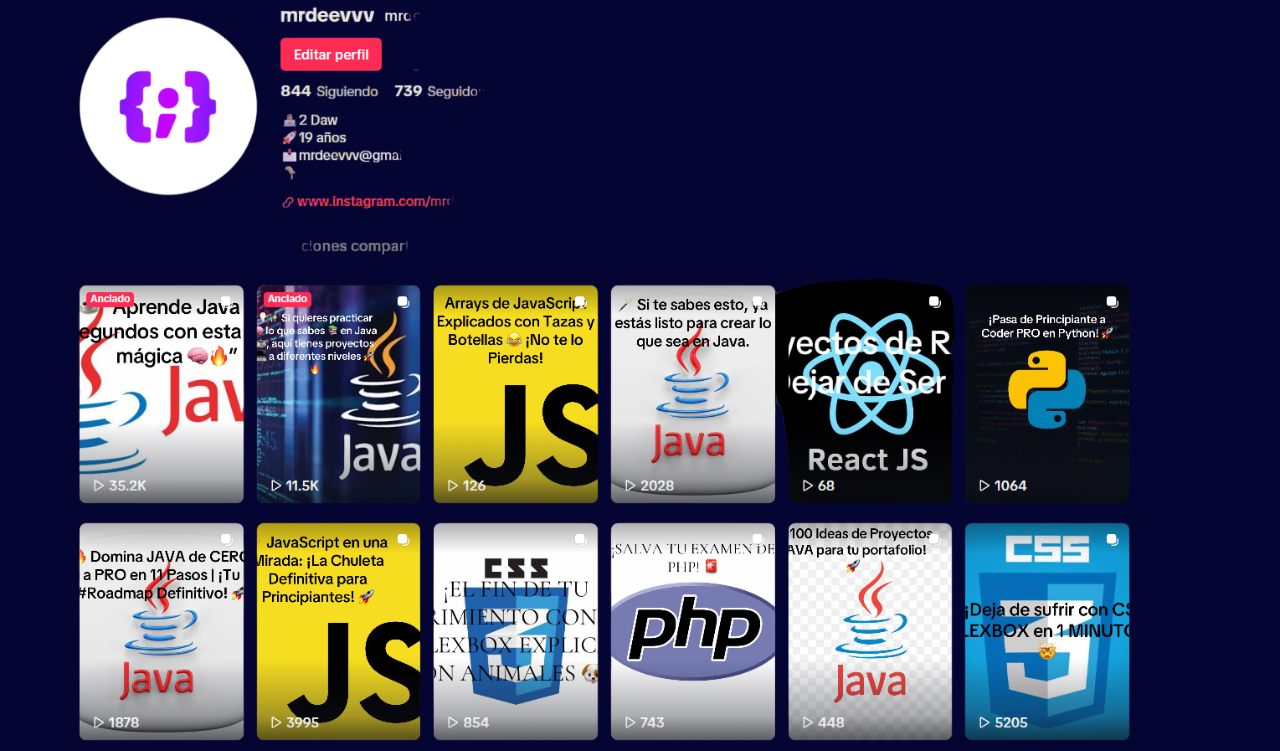The image size is (1280, 751).
Task: Click the carousel icon on the React JS video
Action: (934, 301)
